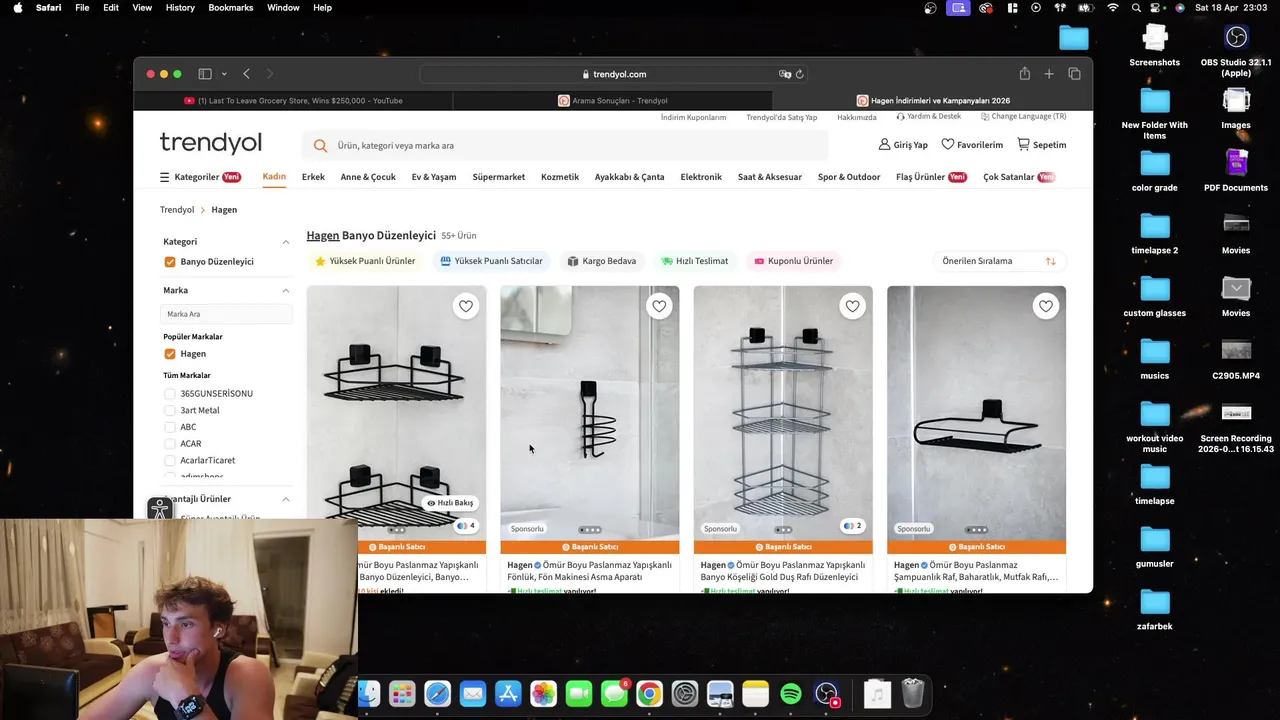Switch to YouTube Last To Leave tab
This screenshot has height=720, width=1280.
(293, 100)
